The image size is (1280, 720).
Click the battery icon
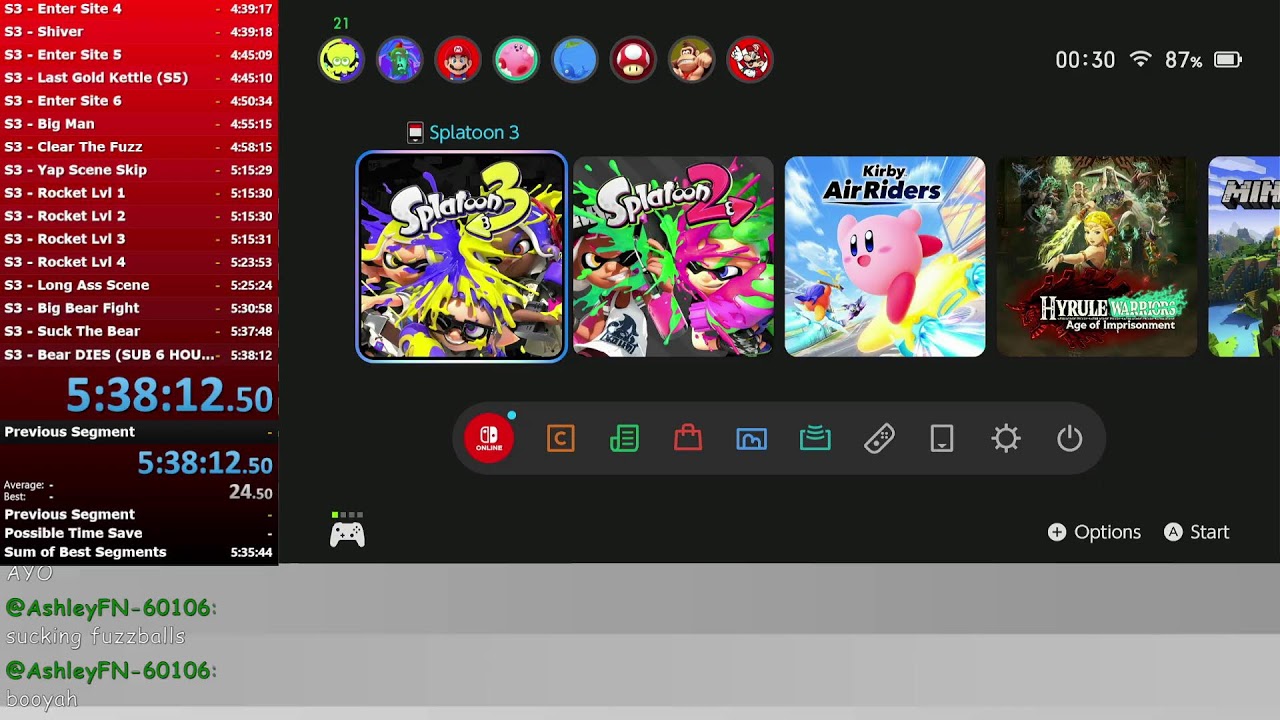point(1228,60)
